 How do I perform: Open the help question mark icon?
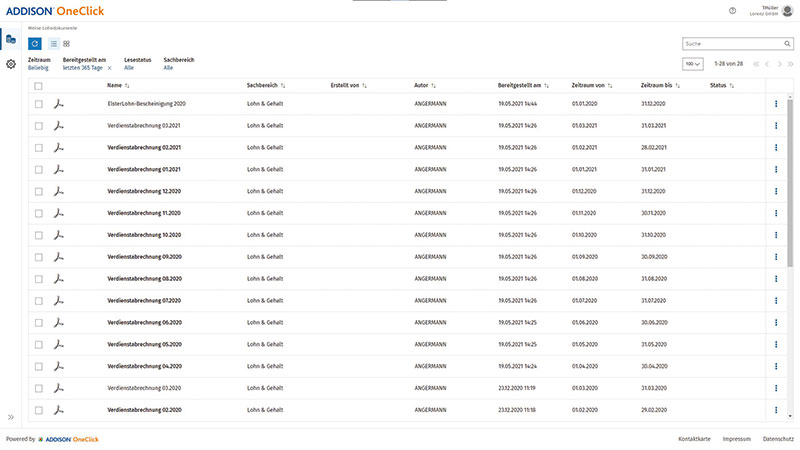click(732, 10)
